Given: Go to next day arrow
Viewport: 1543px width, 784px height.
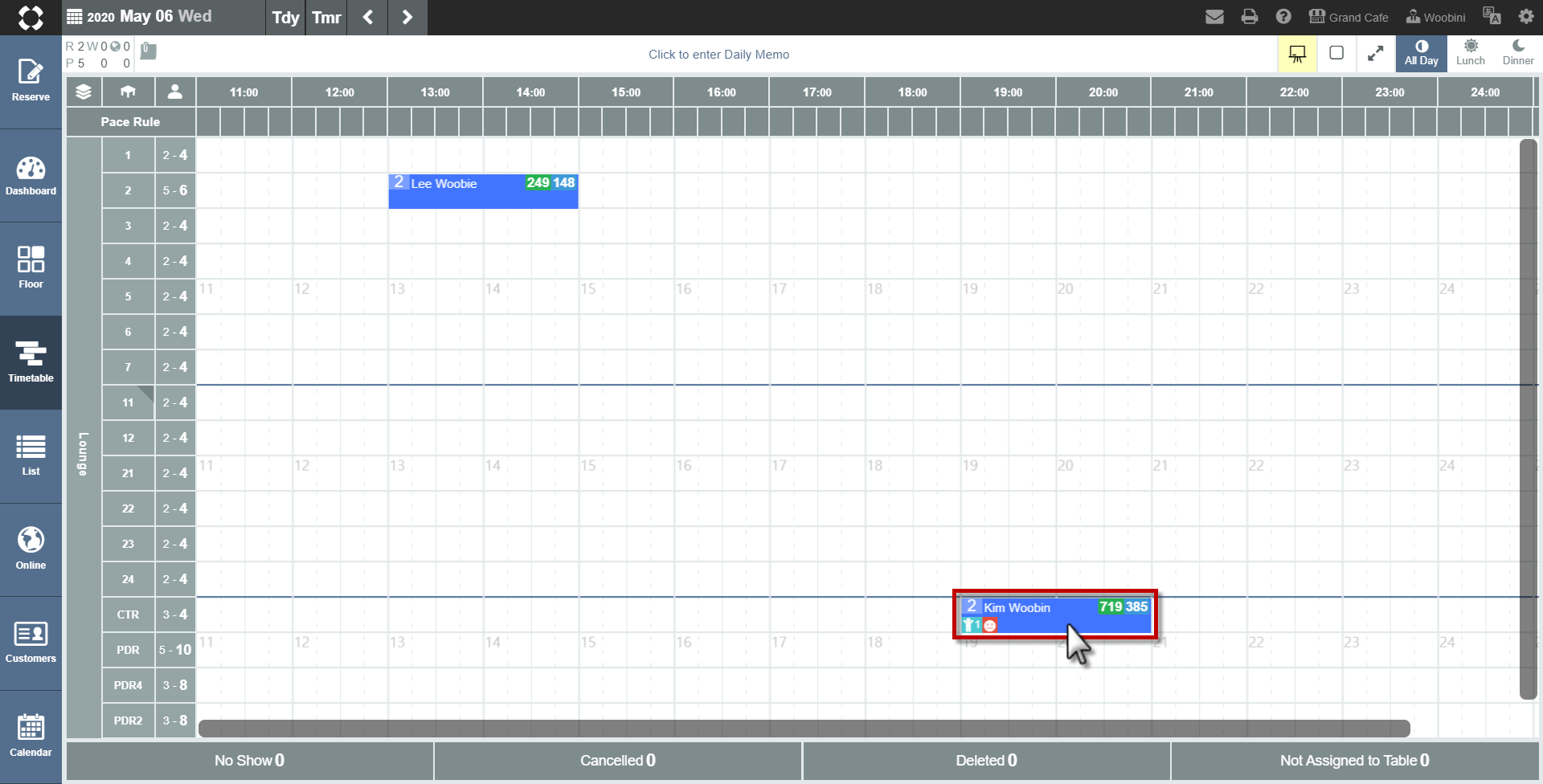Looking at the screenshot, I should point(407,17).
